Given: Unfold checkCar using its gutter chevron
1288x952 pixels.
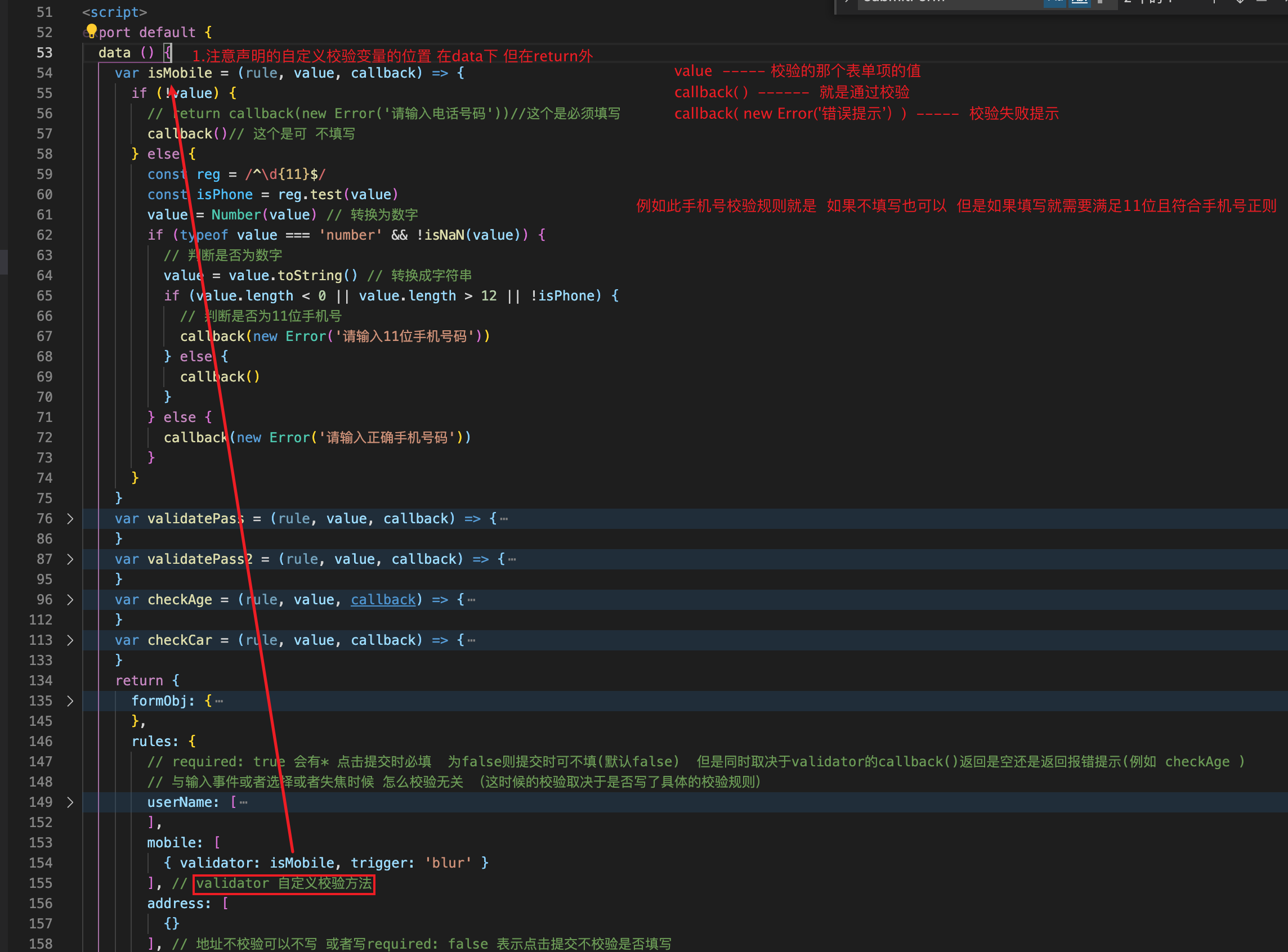Looking at the screenshot, I should 70,640.
